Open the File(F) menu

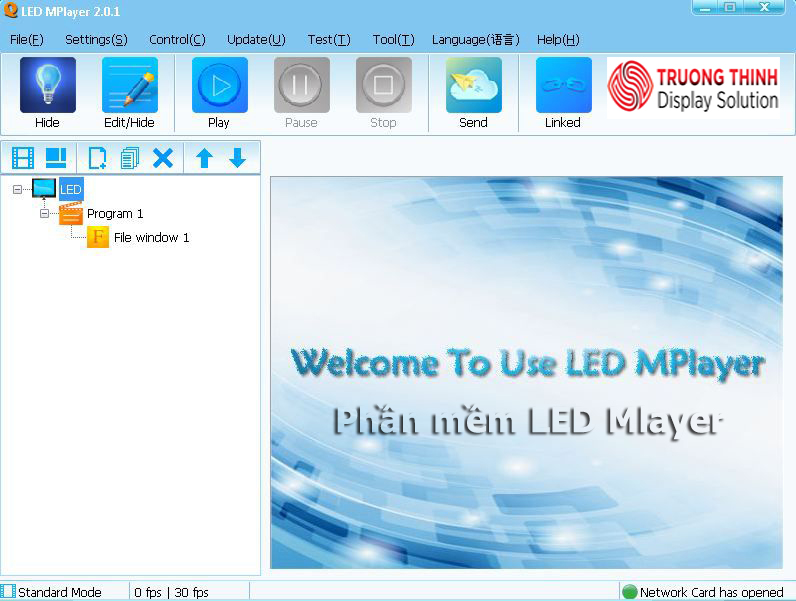pyautogui.click(x=26, y=40)
